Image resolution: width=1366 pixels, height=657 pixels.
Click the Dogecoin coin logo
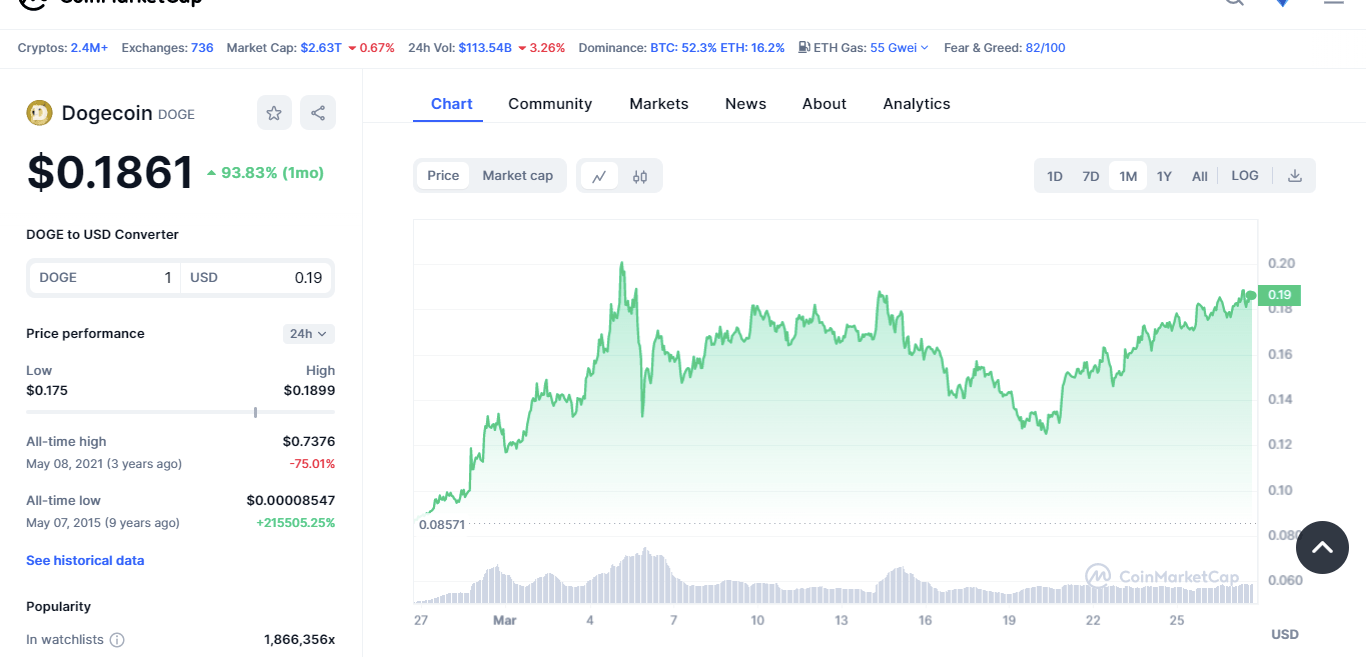[39, 113]
